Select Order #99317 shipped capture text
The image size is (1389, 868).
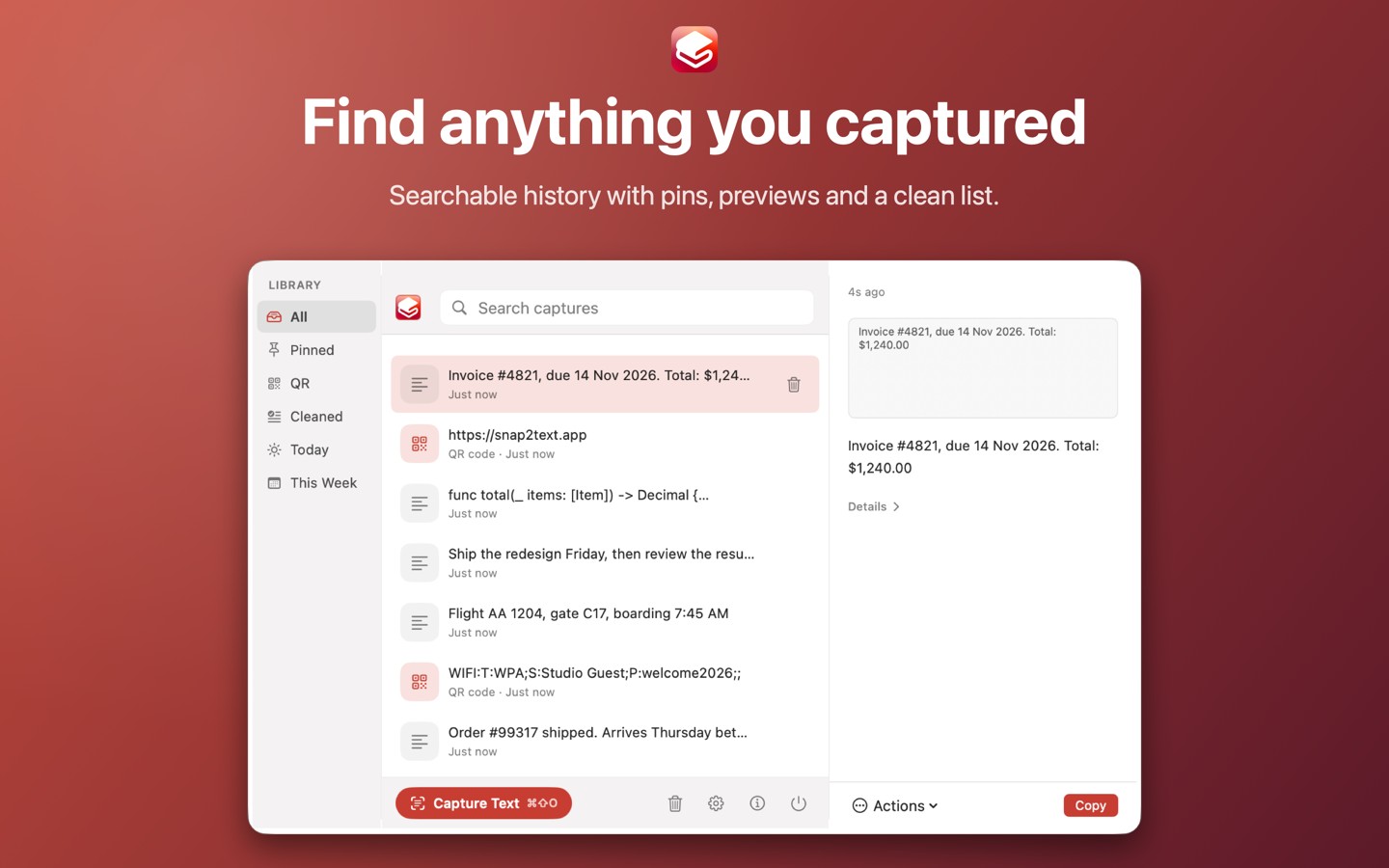pos(597,732)
